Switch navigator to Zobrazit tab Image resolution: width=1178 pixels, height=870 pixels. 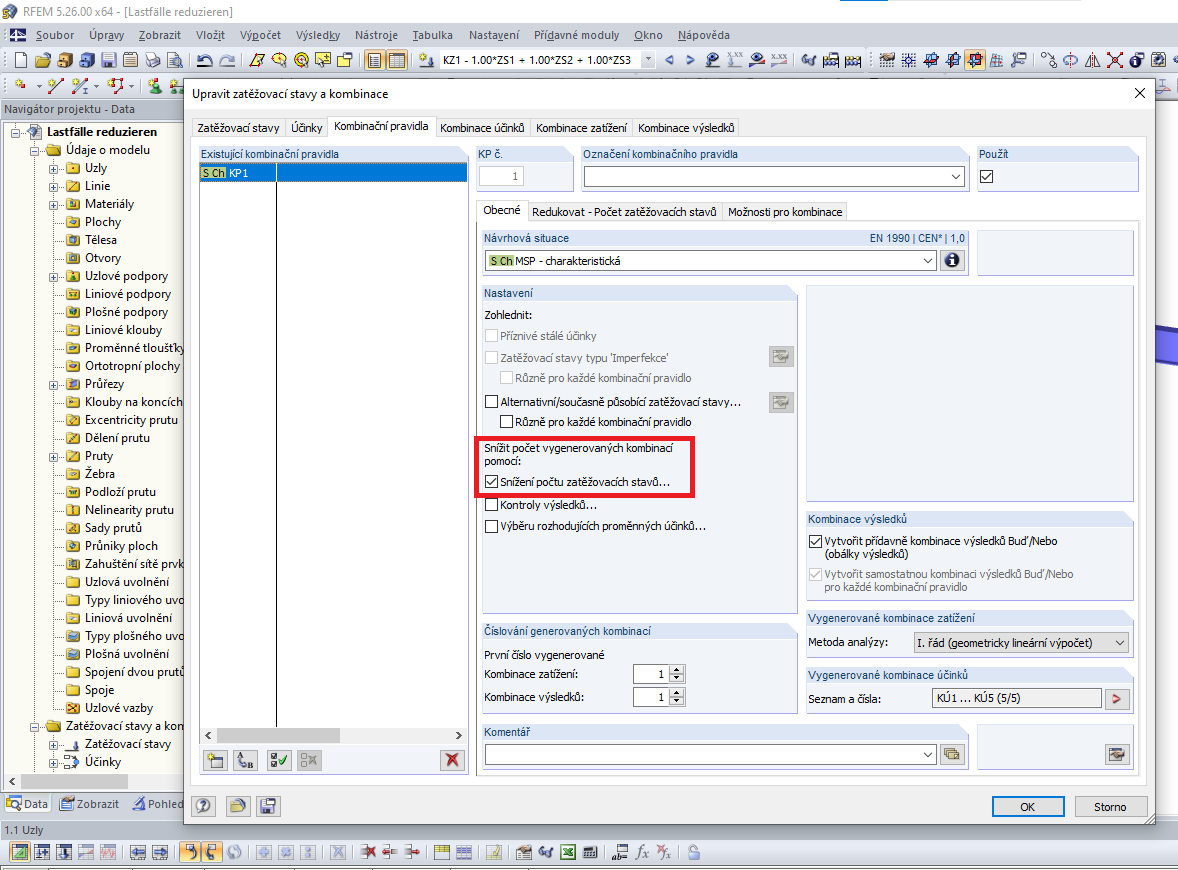pyautogui.click(x=89, y=804)
